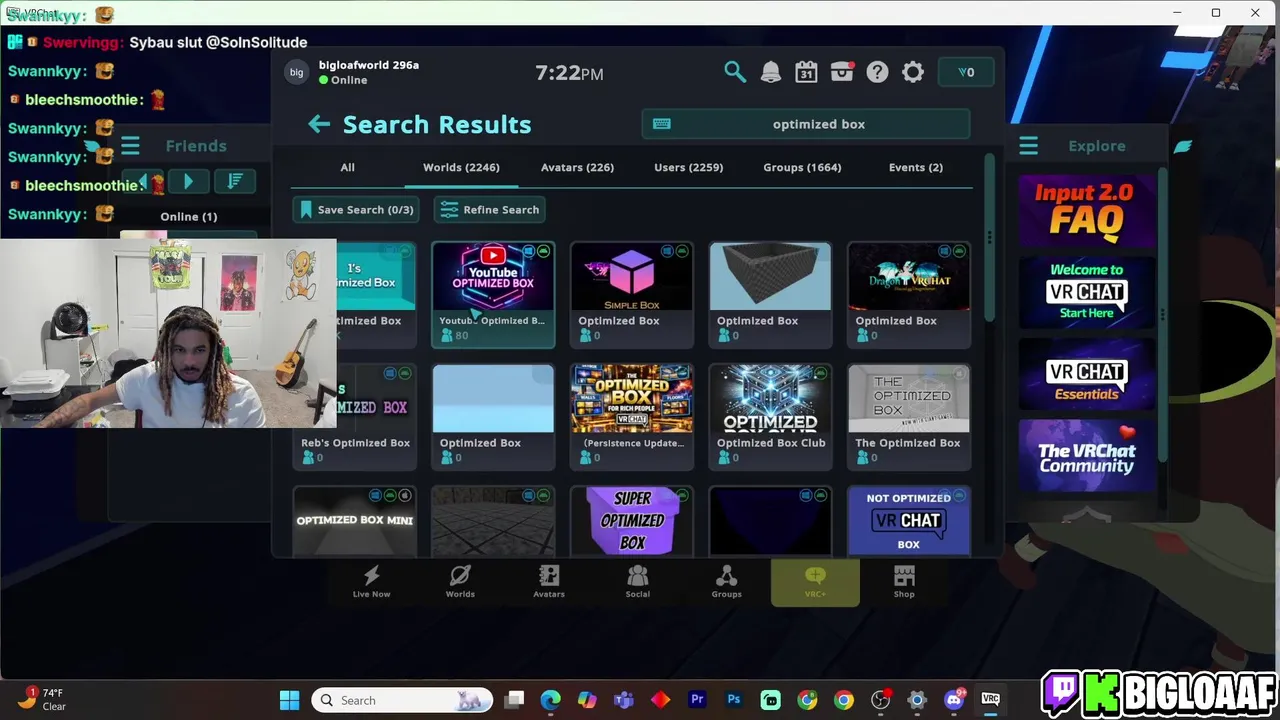The width and height of the screenshot is (1280, 720).
Task: Open the VRChat Essentials banner
Action: pyautogui.click(x=1087, y=374)
